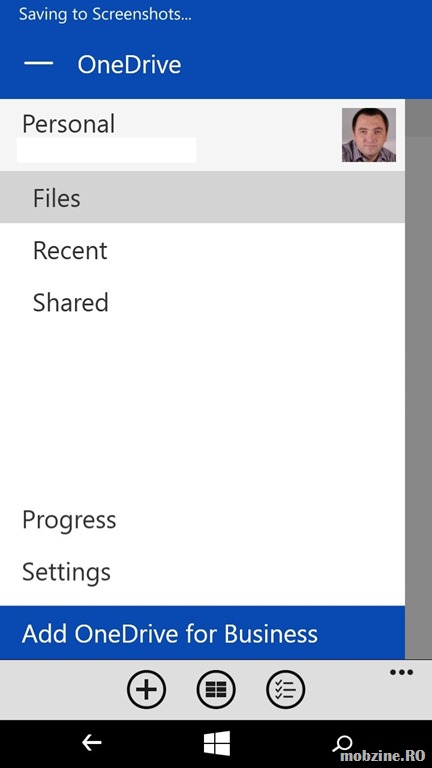
Task: Expand app bar with three dots
Action: click(x=402, y=672)
